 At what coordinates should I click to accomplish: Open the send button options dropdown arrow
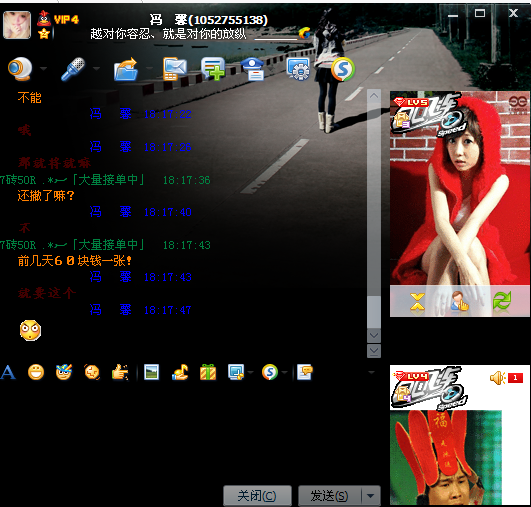pos(370,496)
